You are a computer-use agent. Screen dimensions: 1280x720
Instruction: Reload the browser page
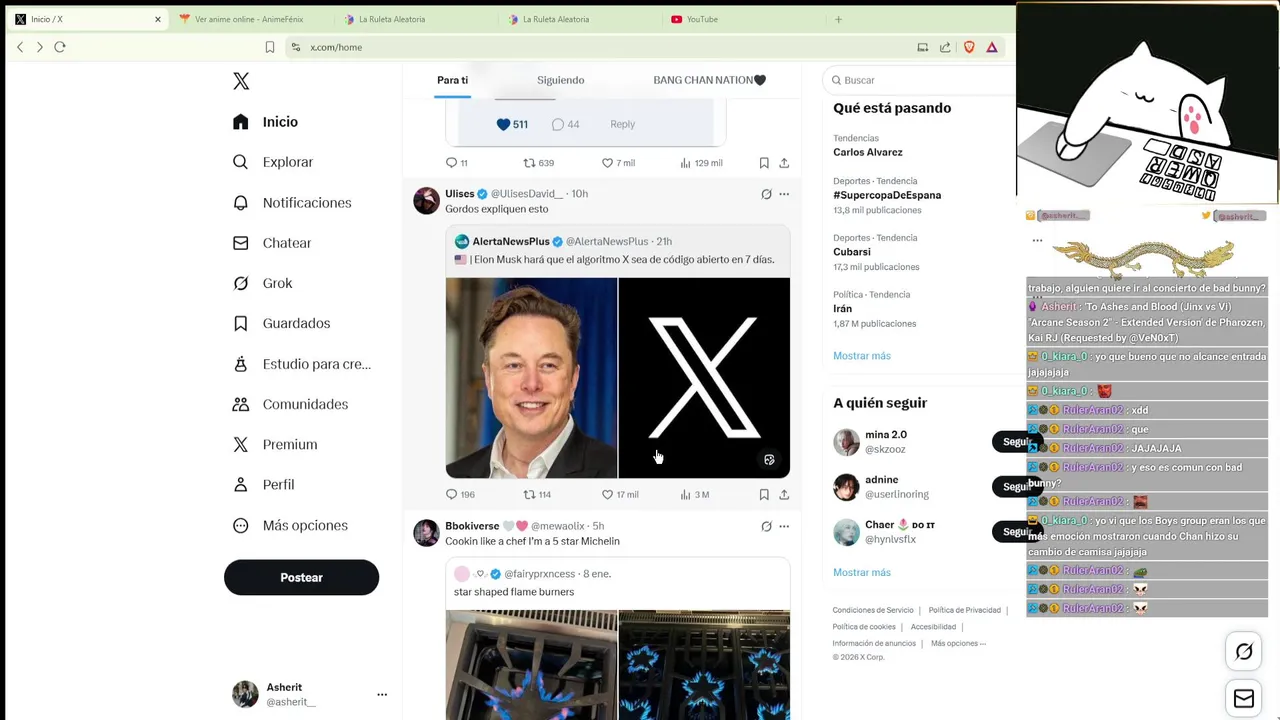point(60,47)
